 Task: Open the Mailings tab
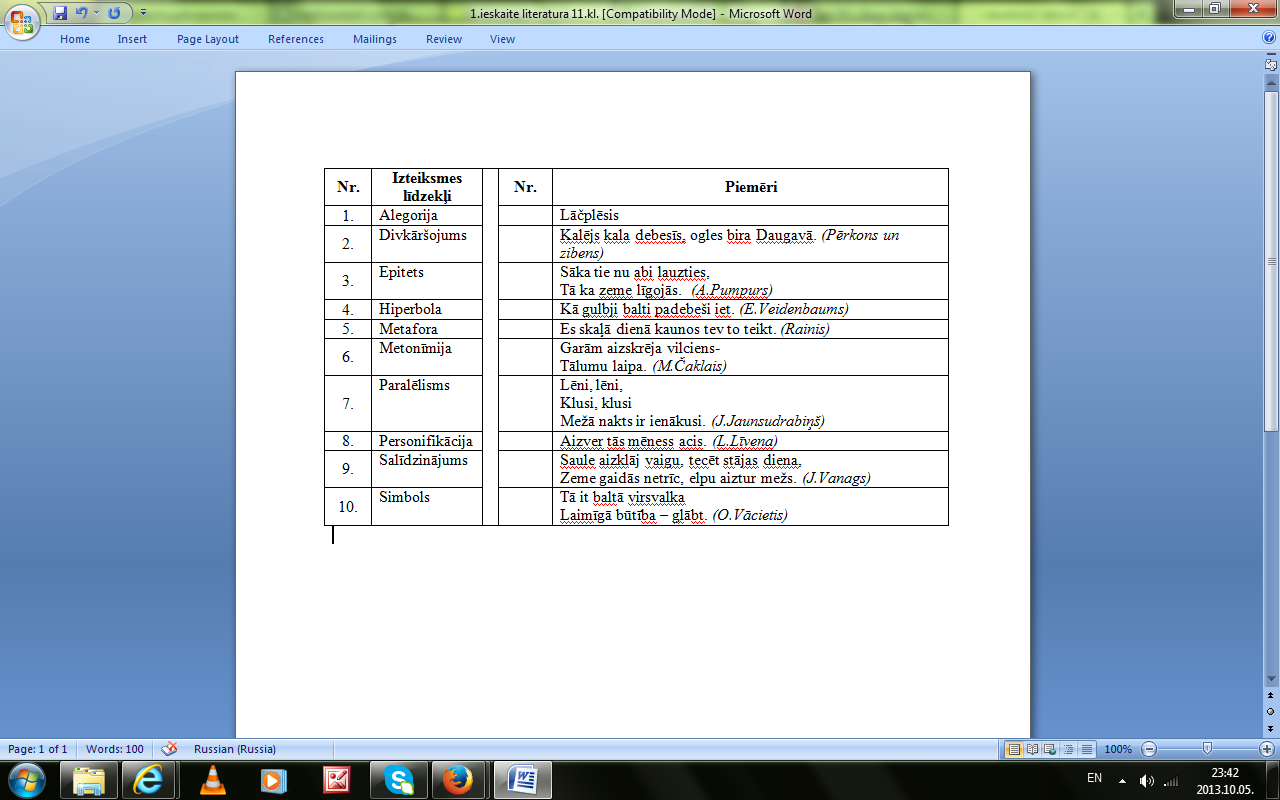375,39
